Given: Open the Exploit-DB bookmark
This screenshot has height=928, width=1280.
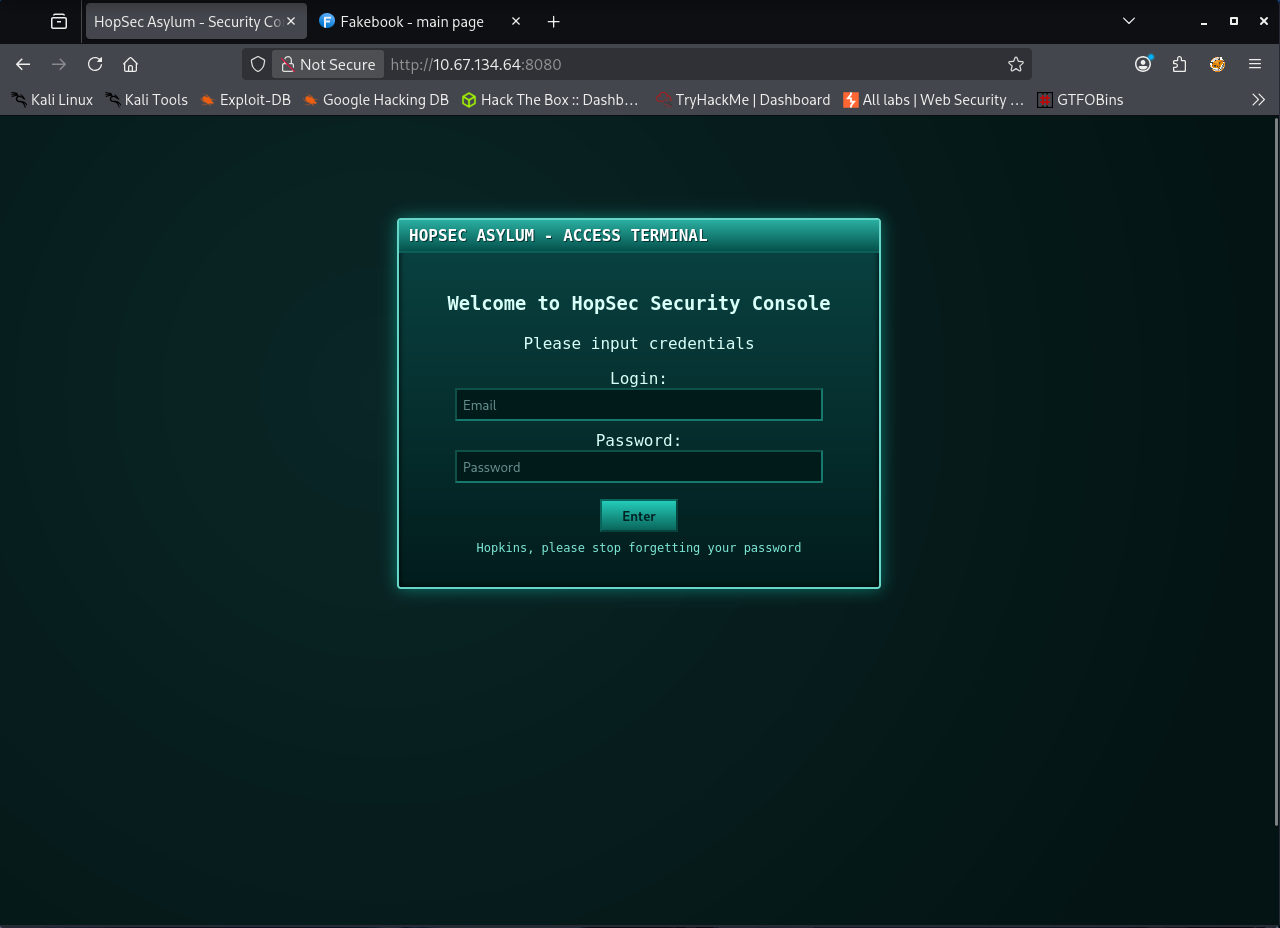Looking at the screenshot, I should click(245, 99).
